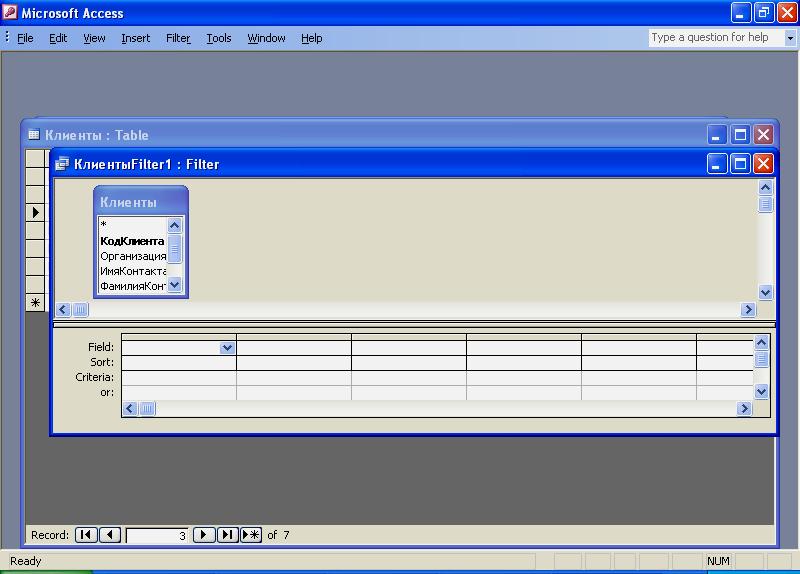Click upper pane horizontal scroll right arrow
Viewport: 800px width, 574px height.
(x=748, y=310)
